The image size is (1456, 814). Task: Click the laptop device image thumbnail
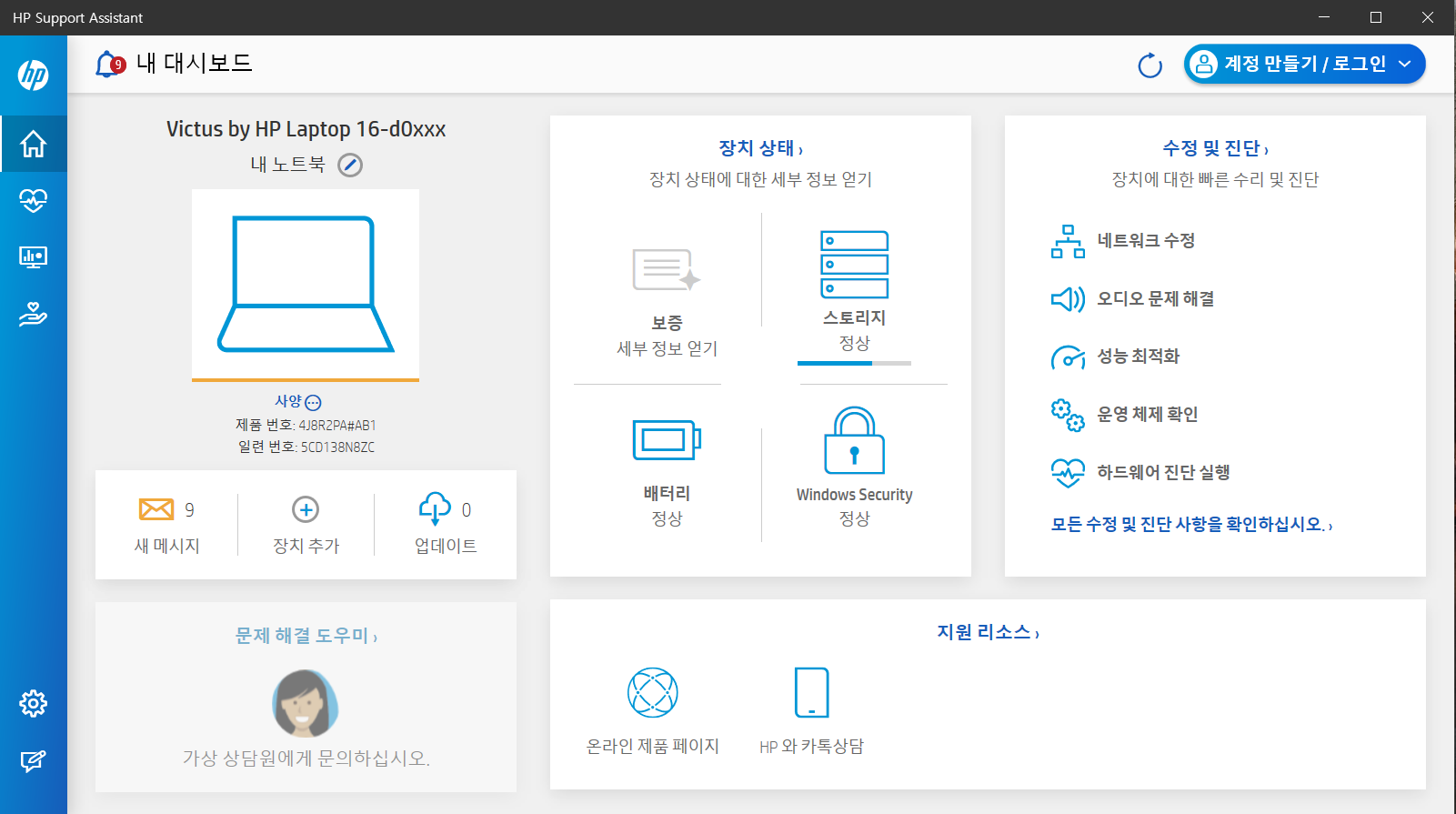tap(306, 284)
